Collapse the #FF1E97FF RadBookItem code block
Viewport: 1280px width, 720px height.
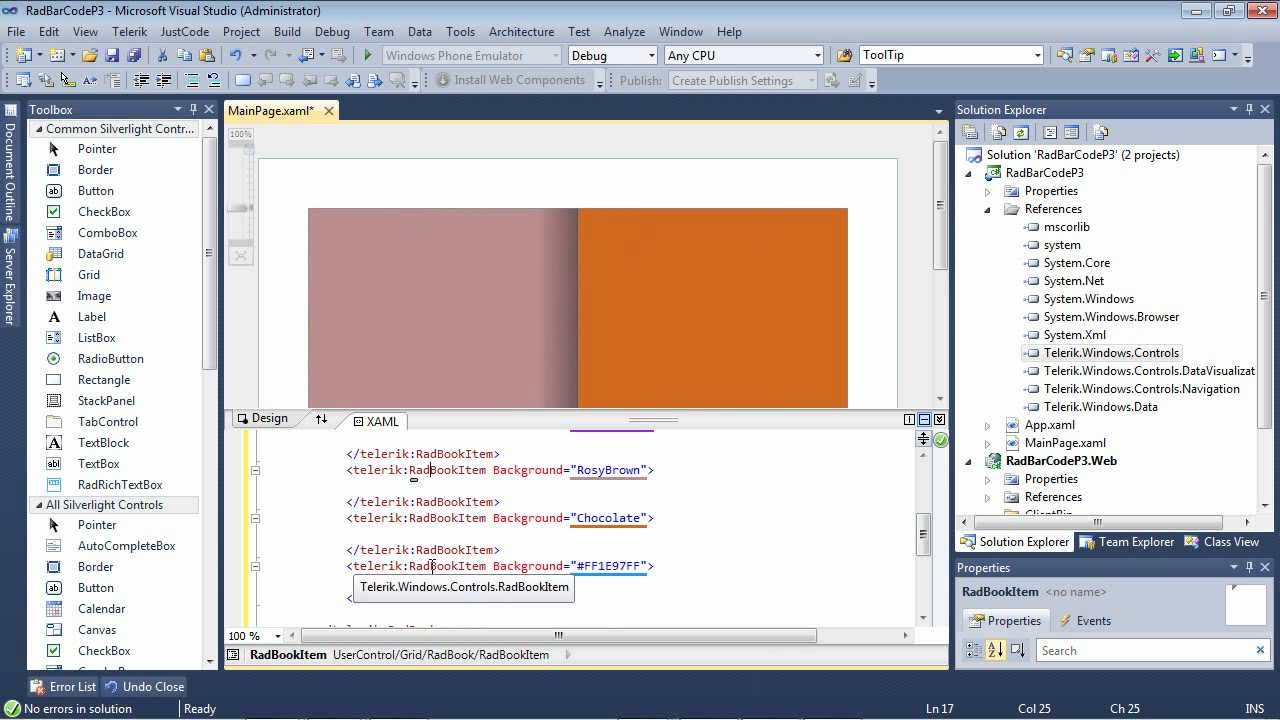(255, 566)
